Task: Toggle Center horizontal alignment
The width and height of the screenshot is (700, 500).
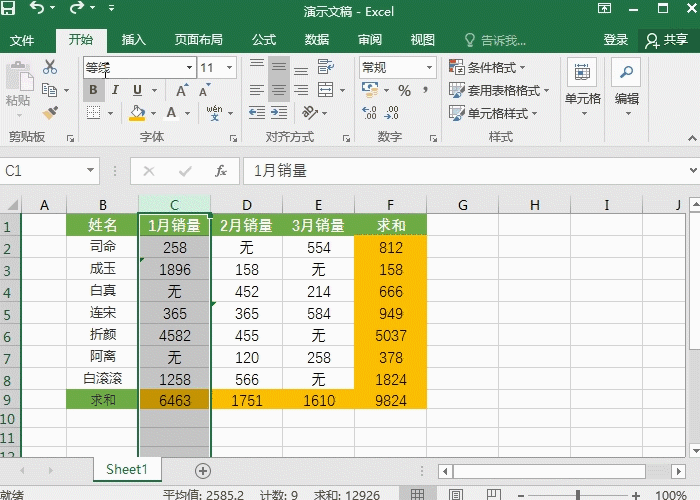Action: click(x=279, y=90)
